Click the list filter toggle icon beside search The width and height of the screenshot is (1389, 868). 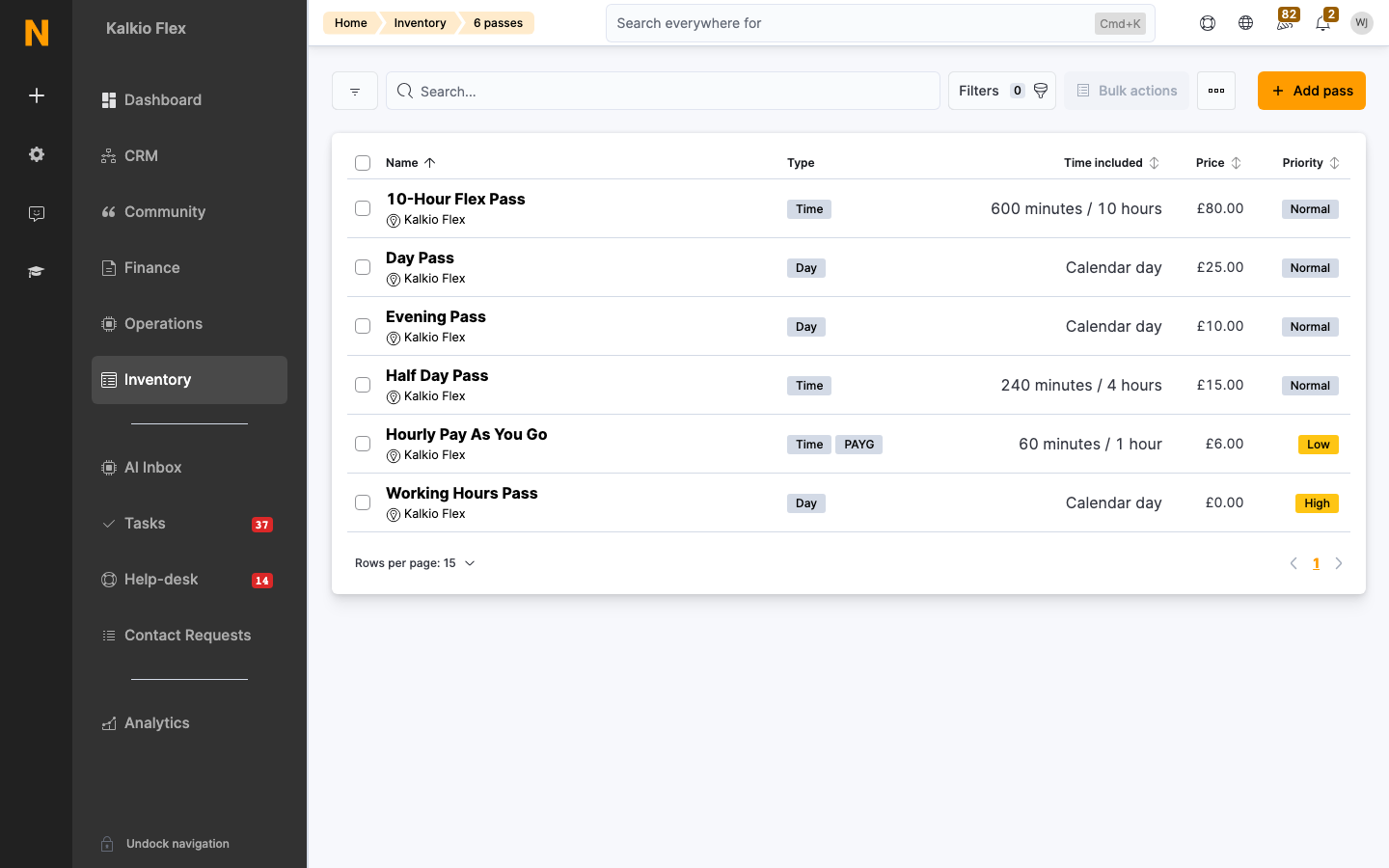355,92
